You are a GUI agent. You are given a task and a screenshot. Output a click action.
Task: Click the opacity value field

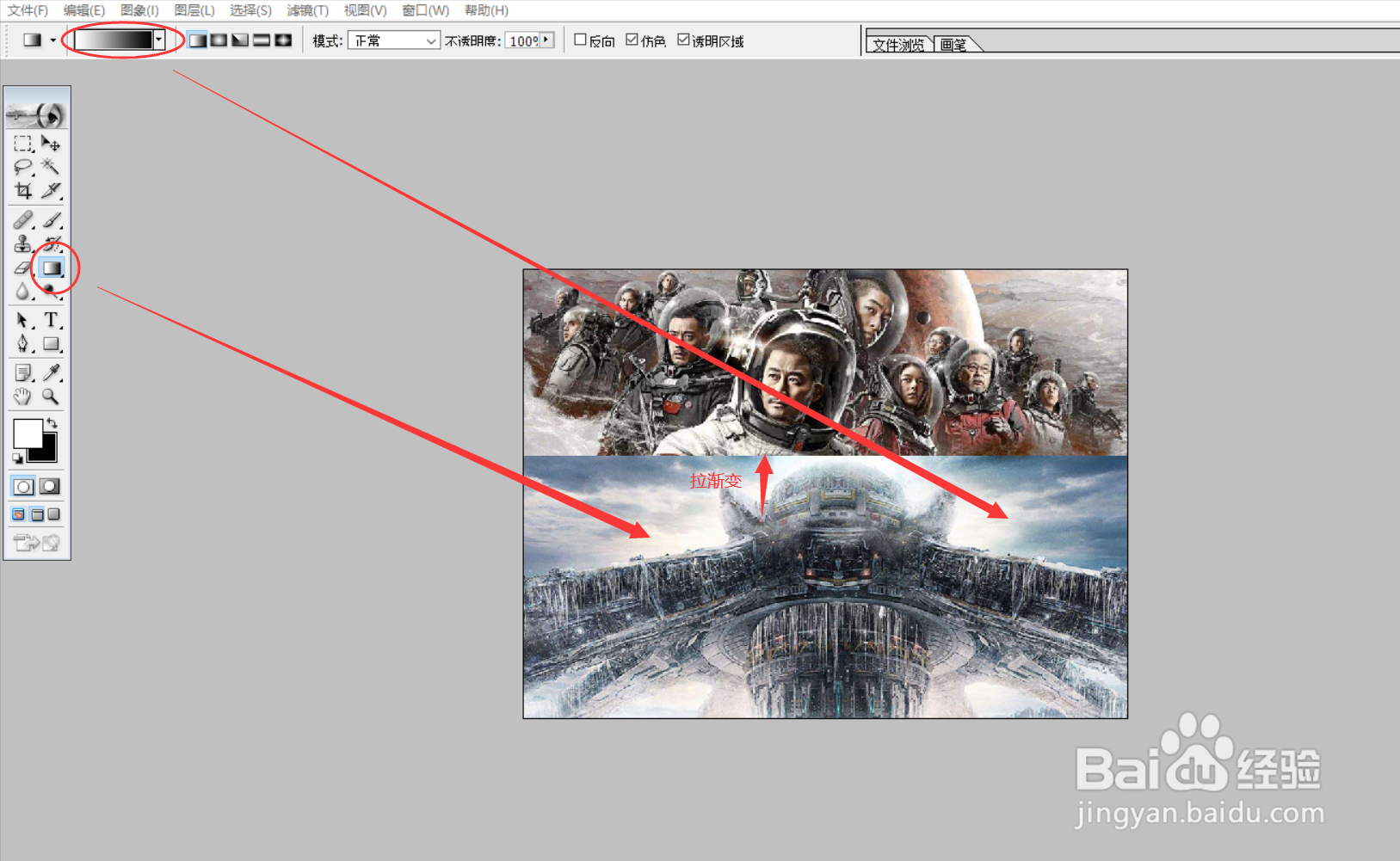[522, 40]
